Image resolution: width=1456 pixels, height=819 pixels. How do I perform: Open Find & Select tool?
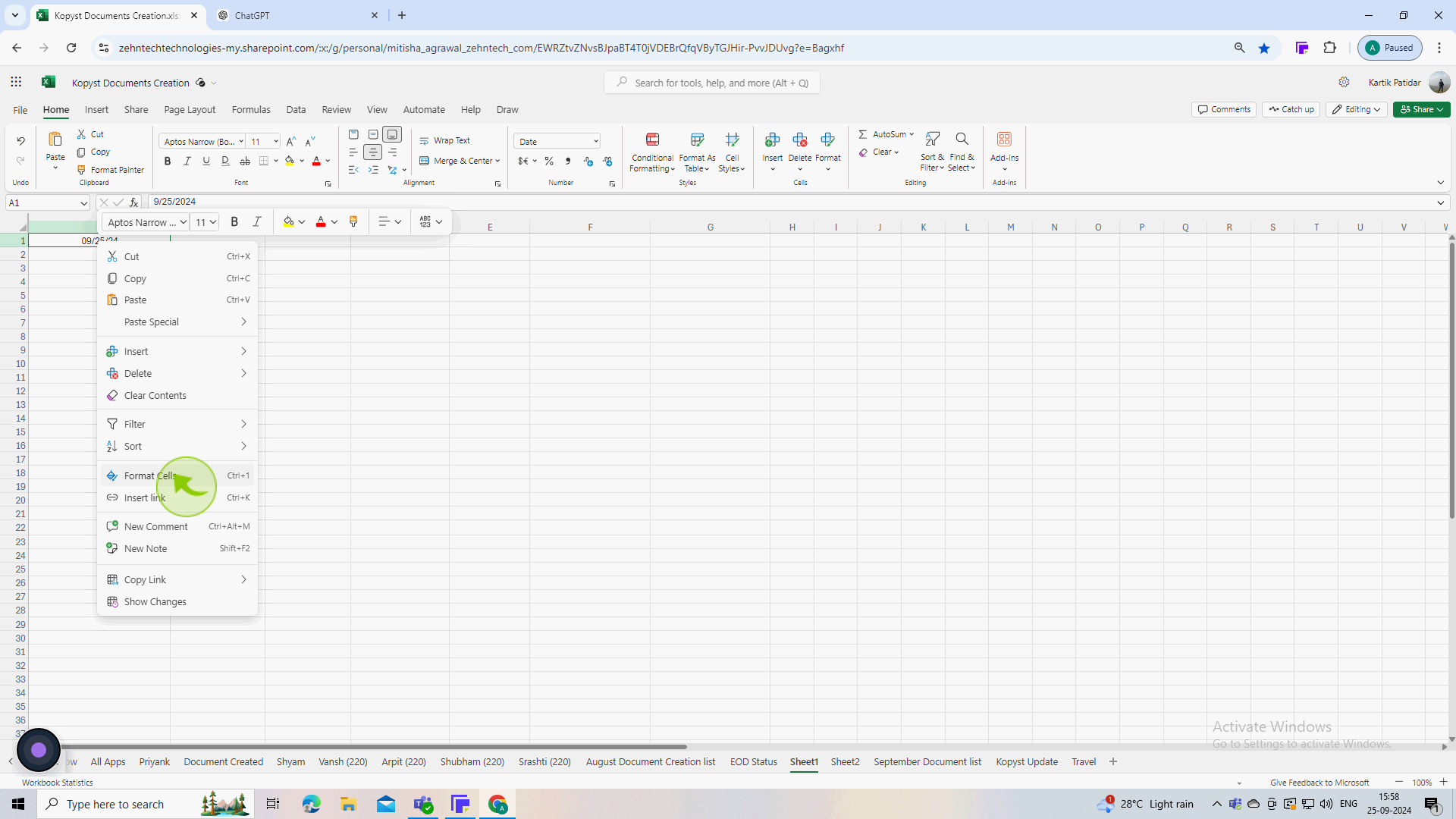click(x=962, y=151)
